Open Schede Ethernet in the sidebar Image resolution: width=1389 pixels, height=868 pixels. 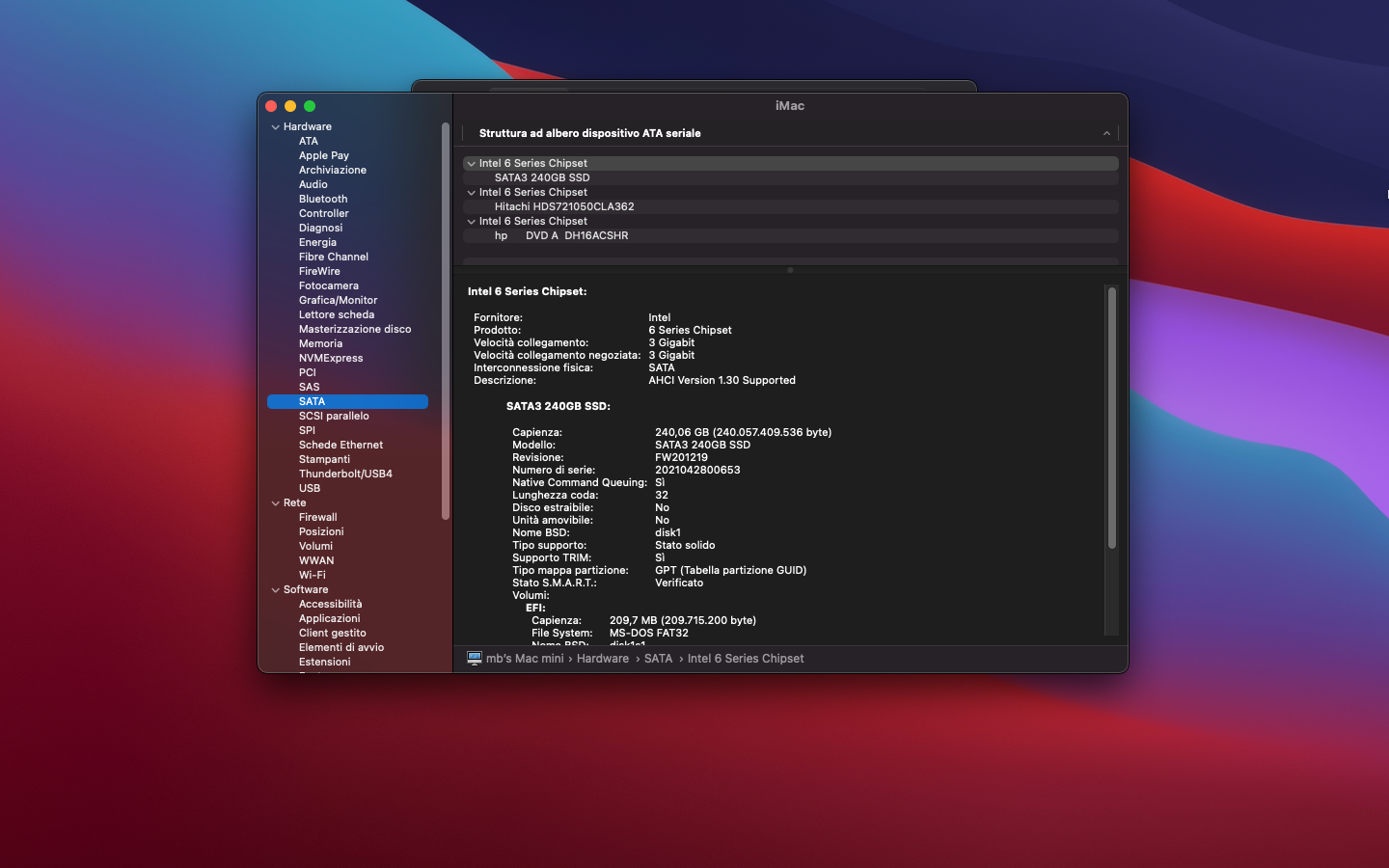click(x=340, y=445)
